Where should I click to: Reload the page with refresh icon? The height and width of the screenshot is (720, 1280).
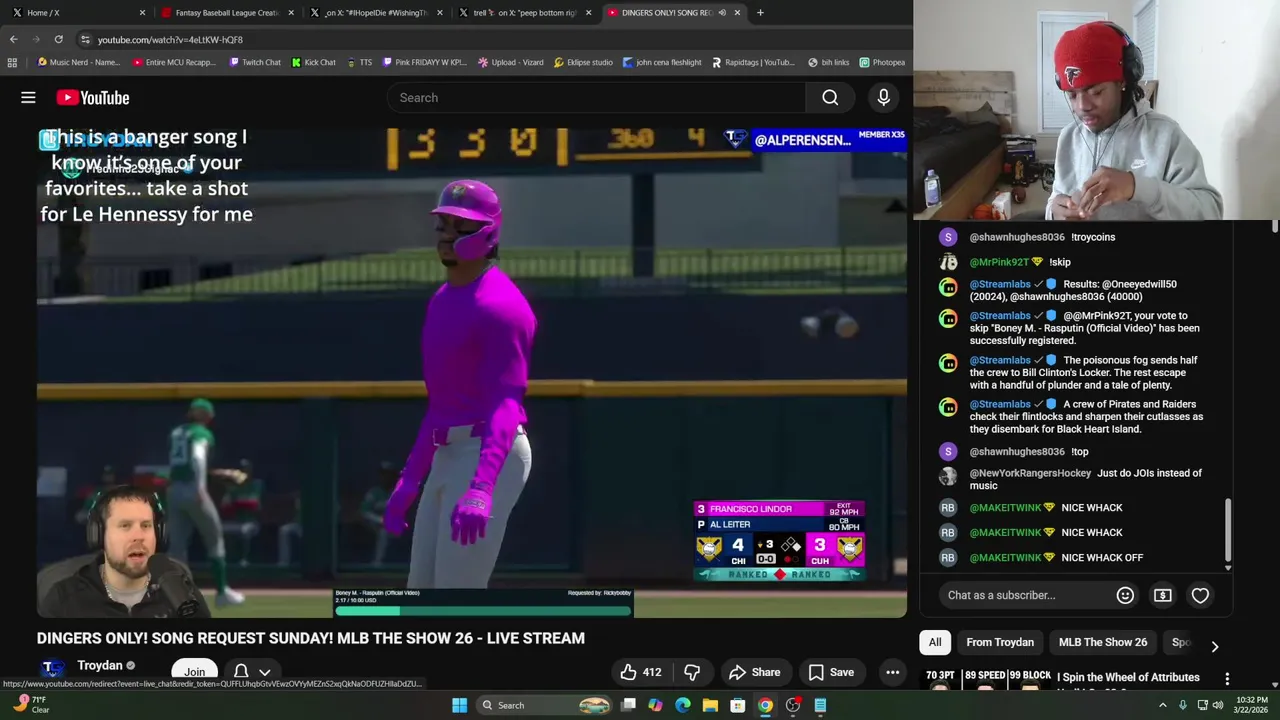tap(58, 39)
